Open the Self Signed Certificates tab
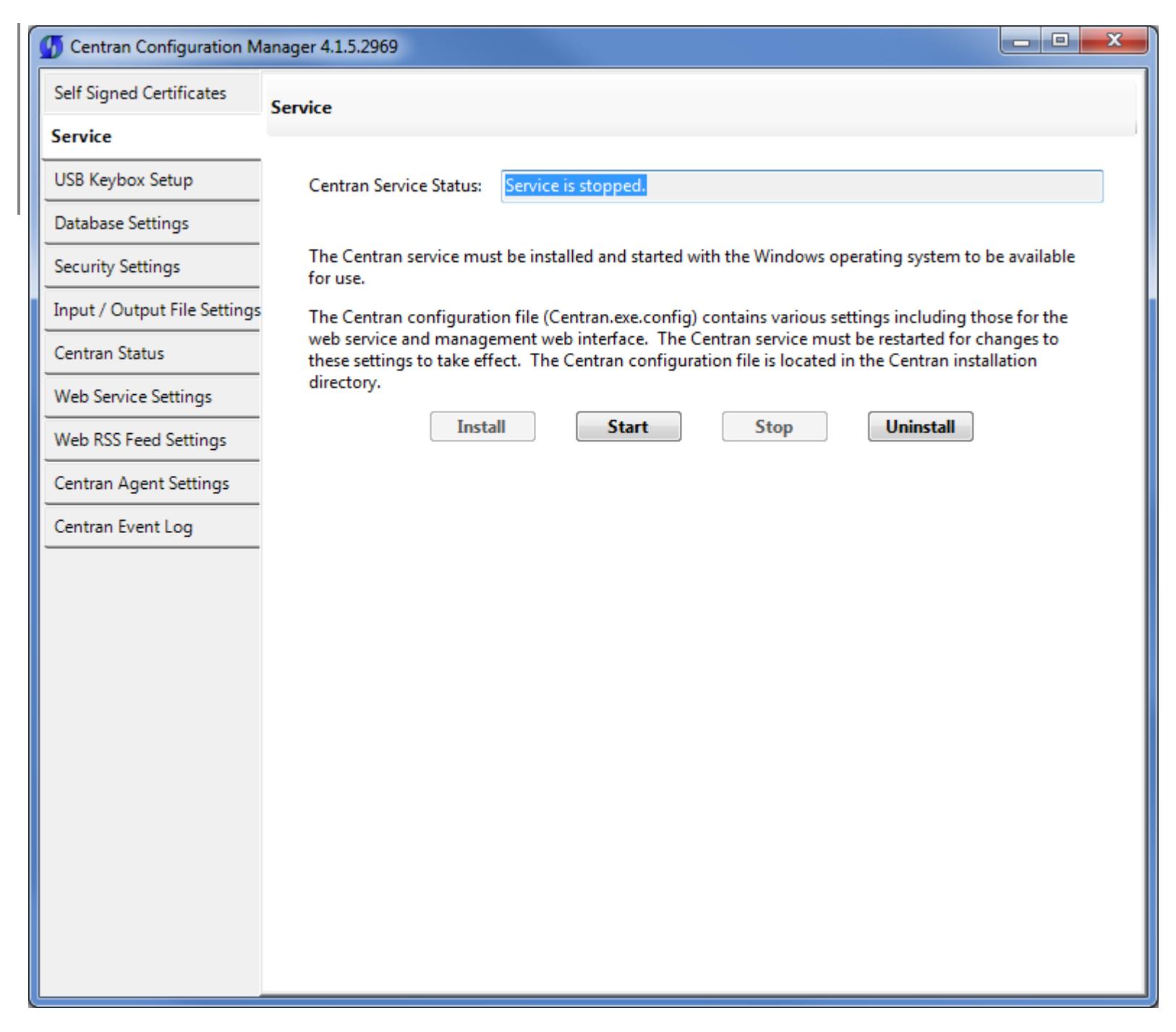This screenshot has height=1032, width=1176. [151, 93]
